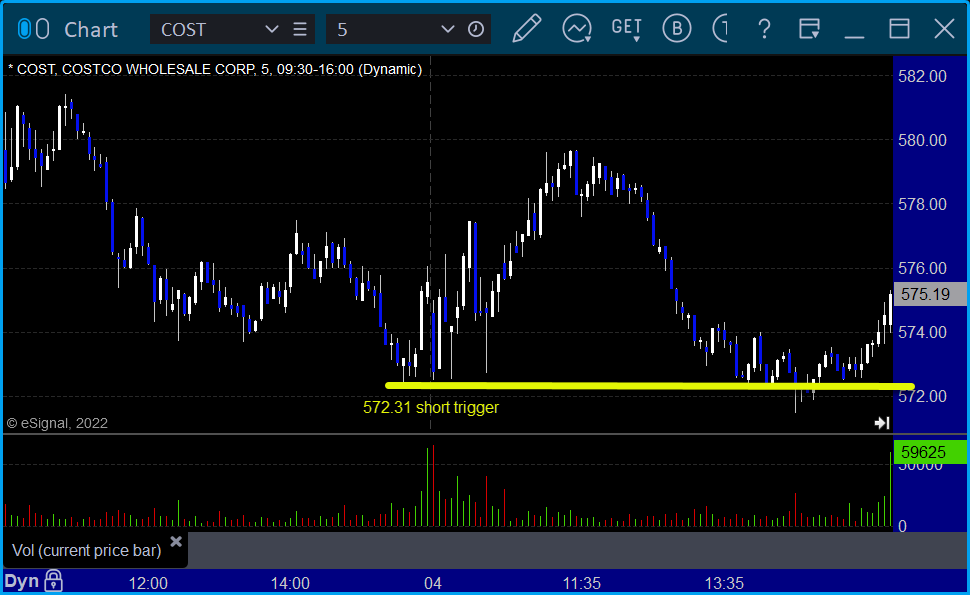Open the time template clock icon

(x=476, y=29)
